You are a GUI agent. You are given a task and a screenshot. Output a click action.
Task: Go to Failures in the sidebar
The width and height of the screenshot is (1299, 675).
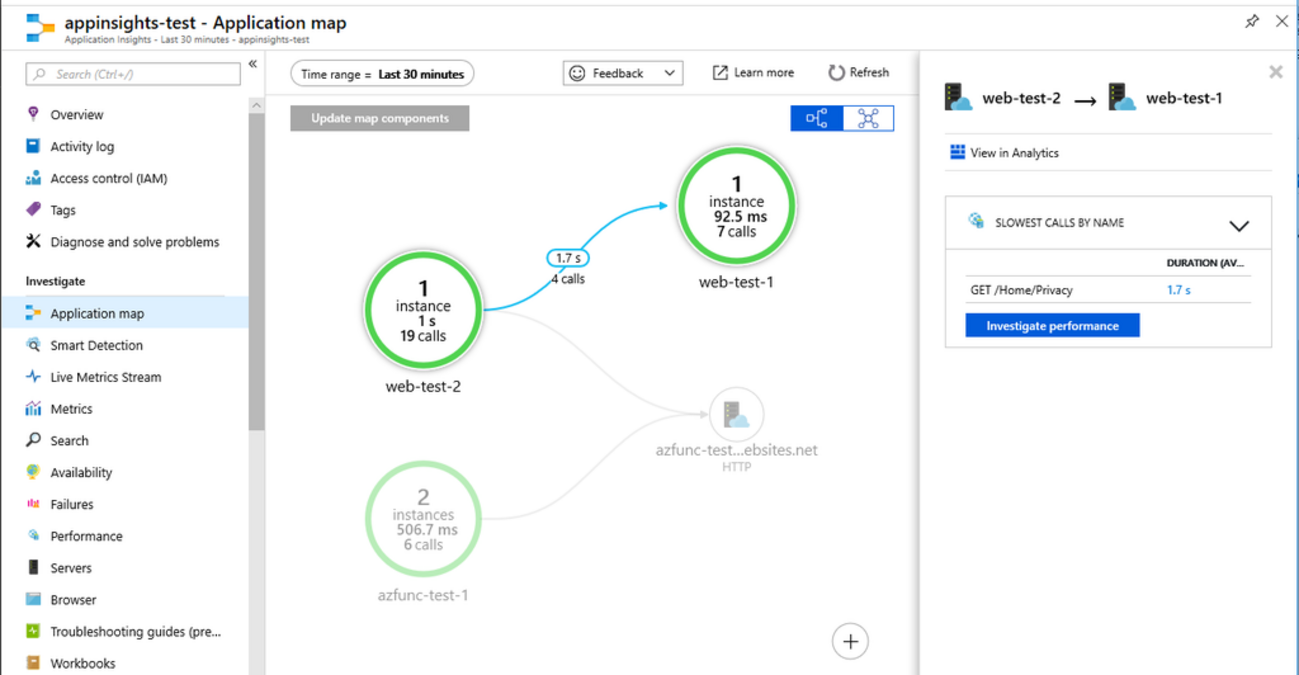pos(71,504)
